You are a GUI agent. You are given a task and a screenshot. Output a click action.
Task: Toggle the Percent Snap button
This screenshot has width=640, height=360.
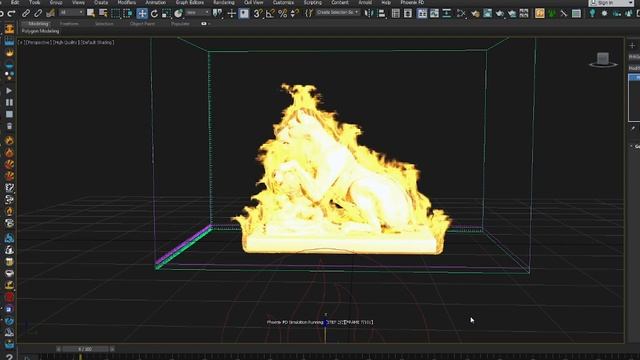[282, 13]
